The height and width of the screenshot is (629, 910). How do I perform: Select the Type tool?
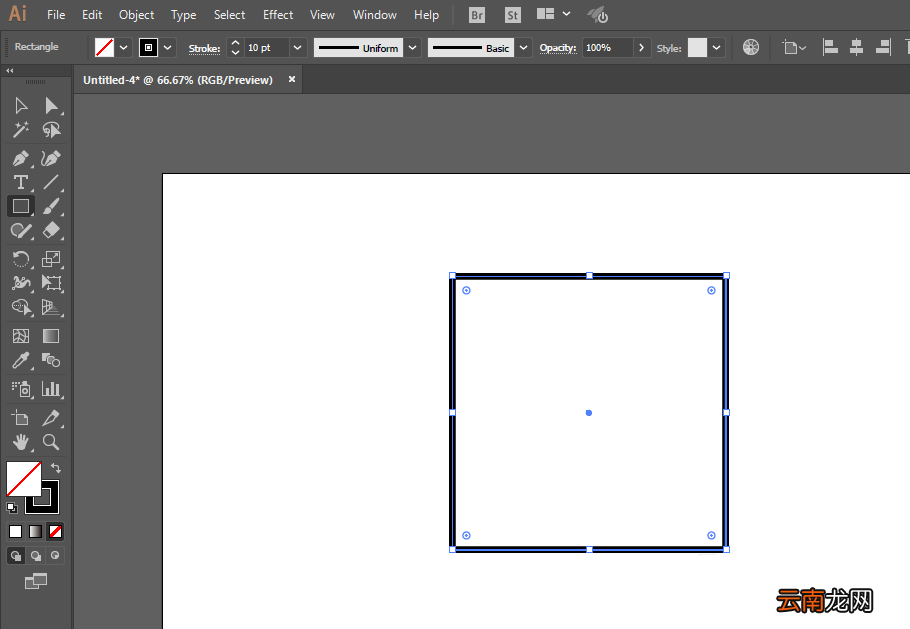pyautogui.click(x=21, y=182)
